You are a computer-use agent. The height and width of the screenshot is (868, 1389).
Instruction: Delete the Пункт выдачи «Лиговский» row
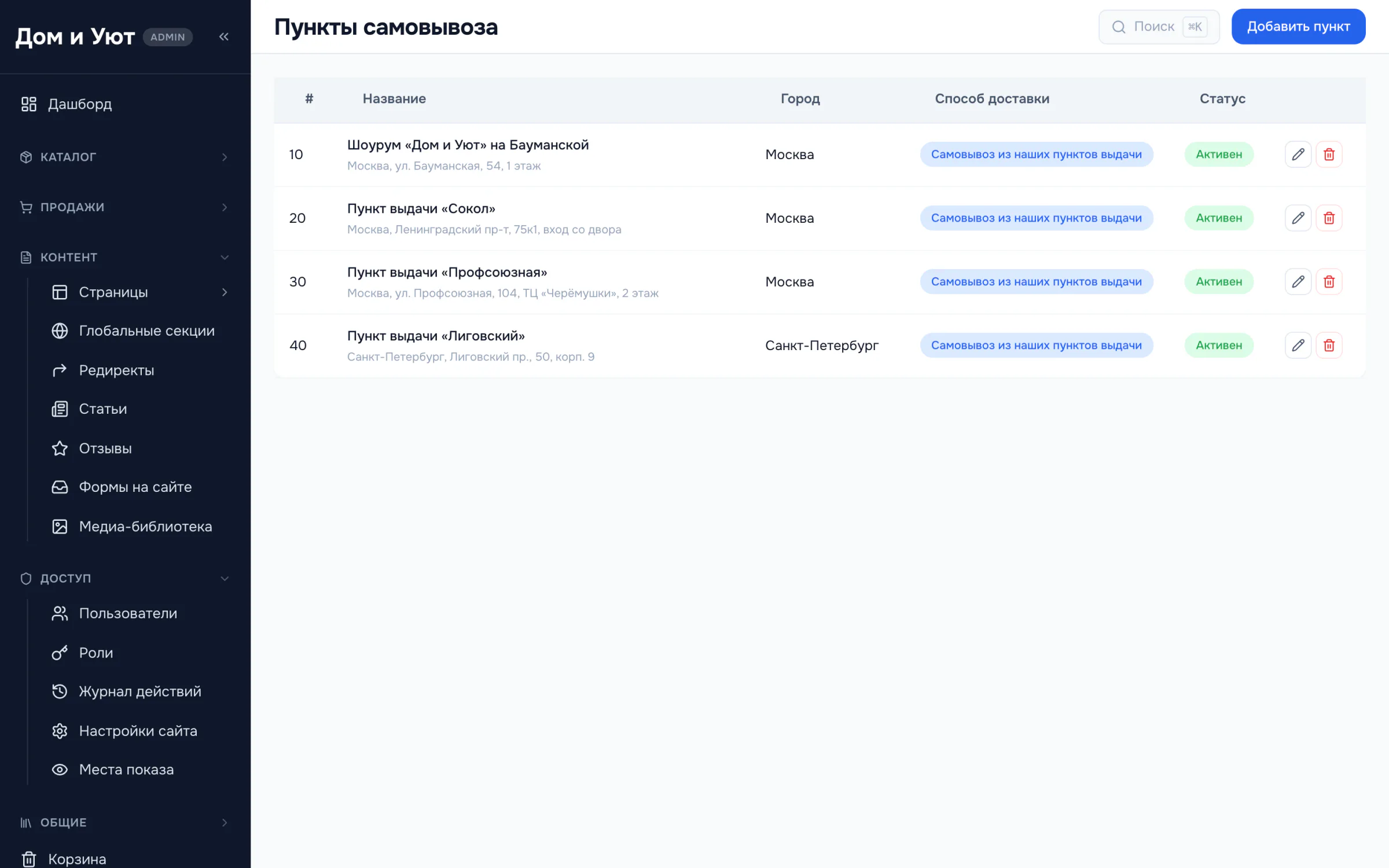[x=1329, y=345]
